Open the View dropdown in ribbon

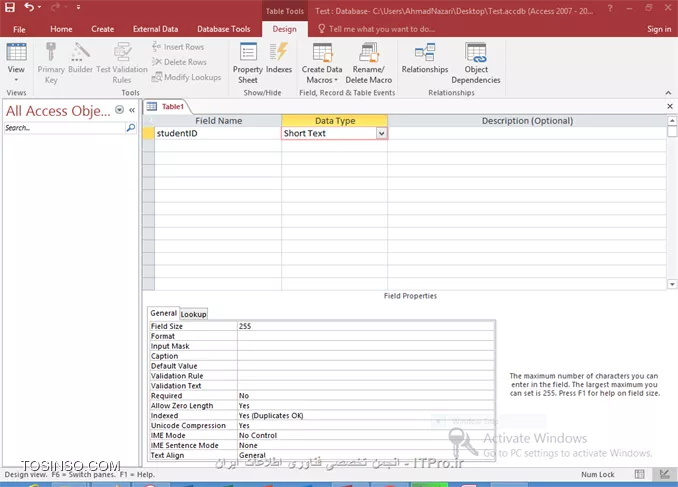(x=16, y=80)
